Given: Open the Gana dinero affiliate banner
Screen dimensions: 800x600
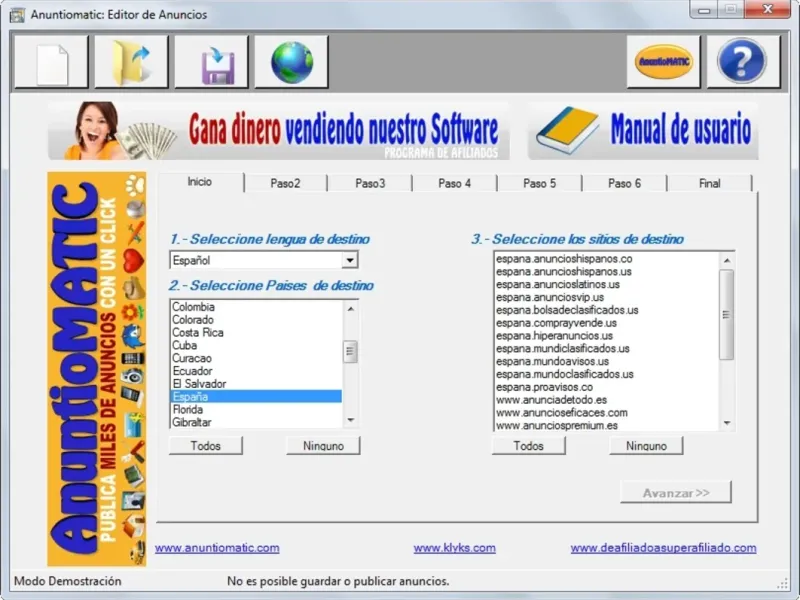Looking at the screenshot, I should click(279, 131).
